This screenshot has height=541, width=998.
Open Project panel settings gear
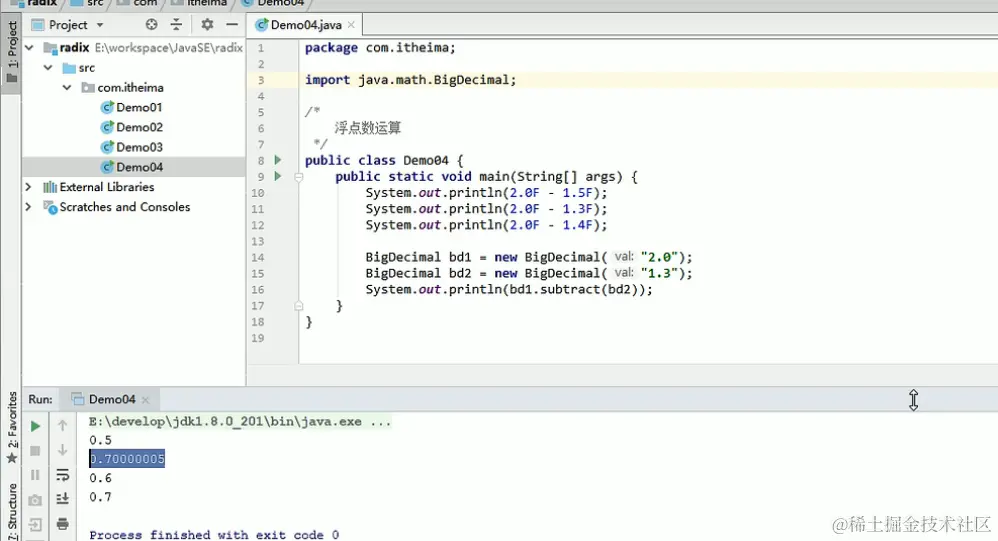pos(207,25)
